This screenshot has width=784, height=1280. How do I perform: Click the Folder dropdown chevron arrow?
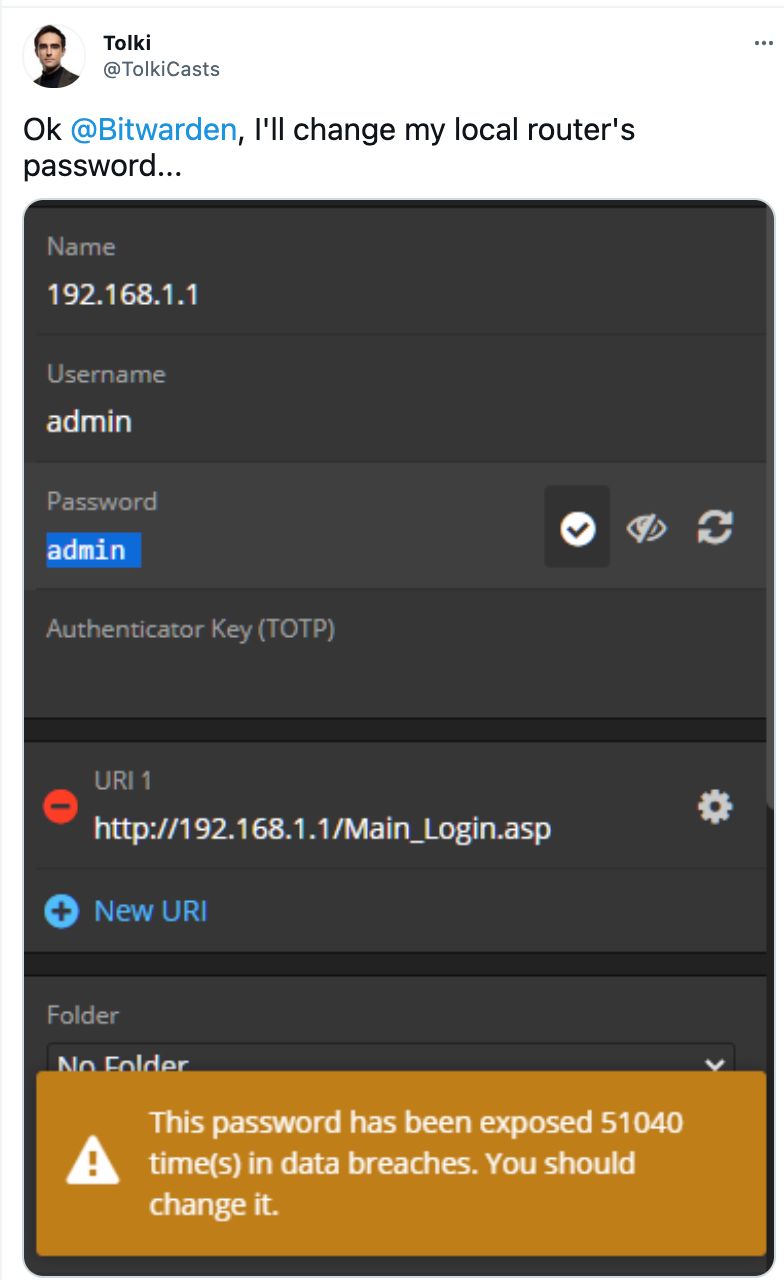(x=714, y=1065)
